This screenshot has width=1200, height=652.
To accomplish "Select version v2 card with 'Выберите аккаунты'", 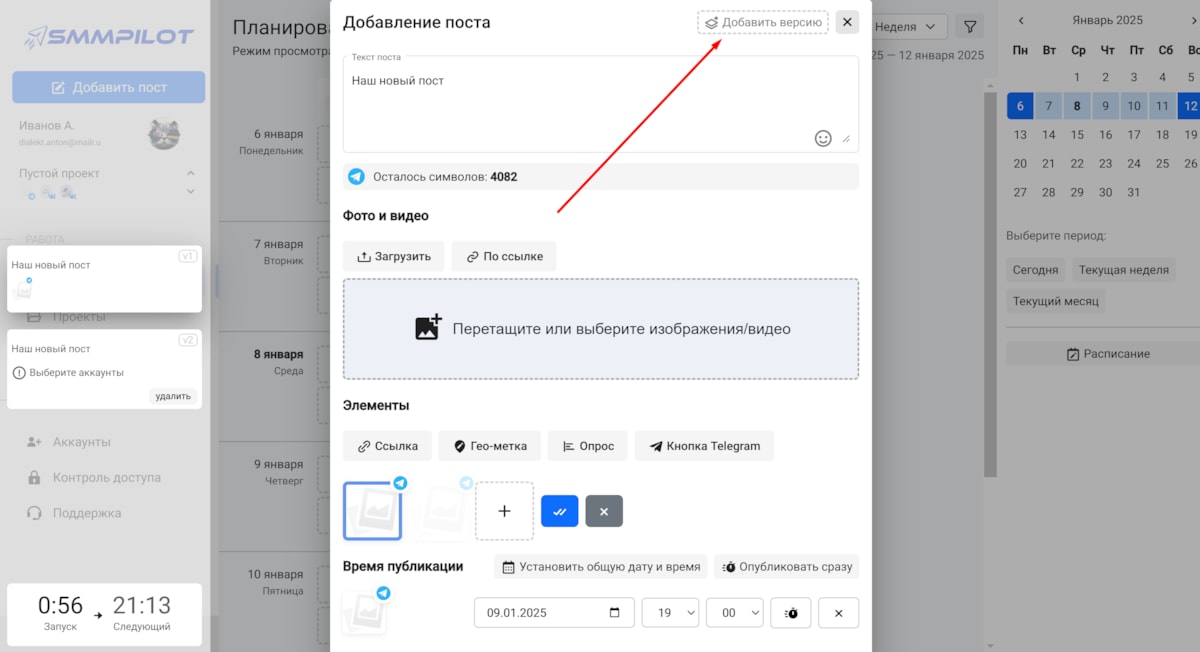I will tap(104, 369).
